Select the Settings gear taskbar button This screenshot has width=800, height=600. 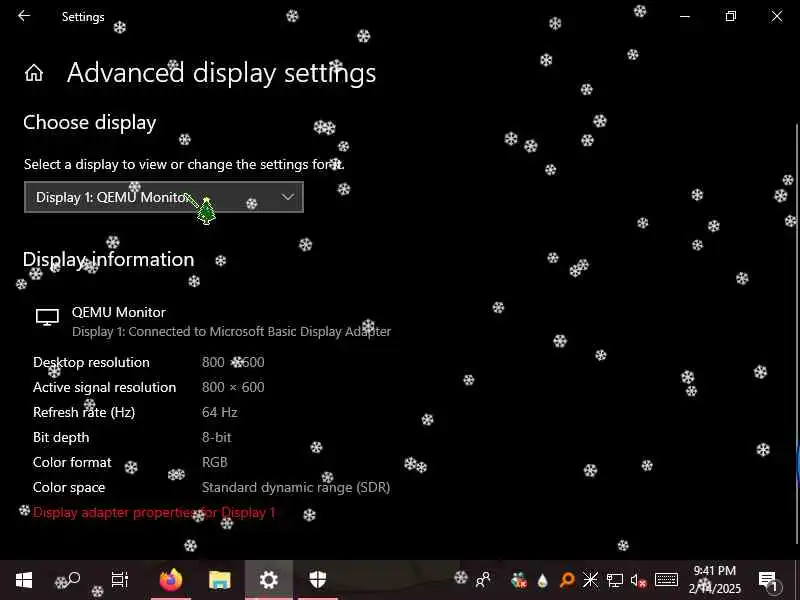tap(269, 580)
